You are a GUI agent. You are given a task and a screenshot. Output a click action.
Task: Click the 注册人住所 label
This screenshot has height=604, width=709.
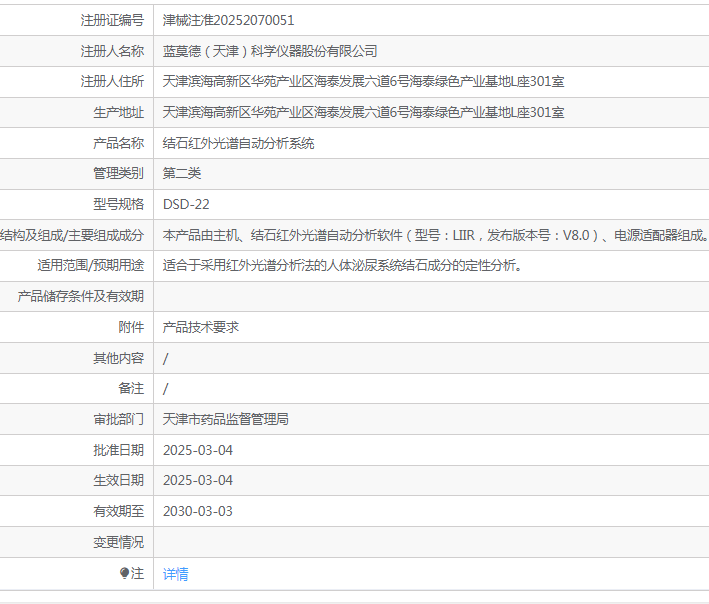coord(112,81)
